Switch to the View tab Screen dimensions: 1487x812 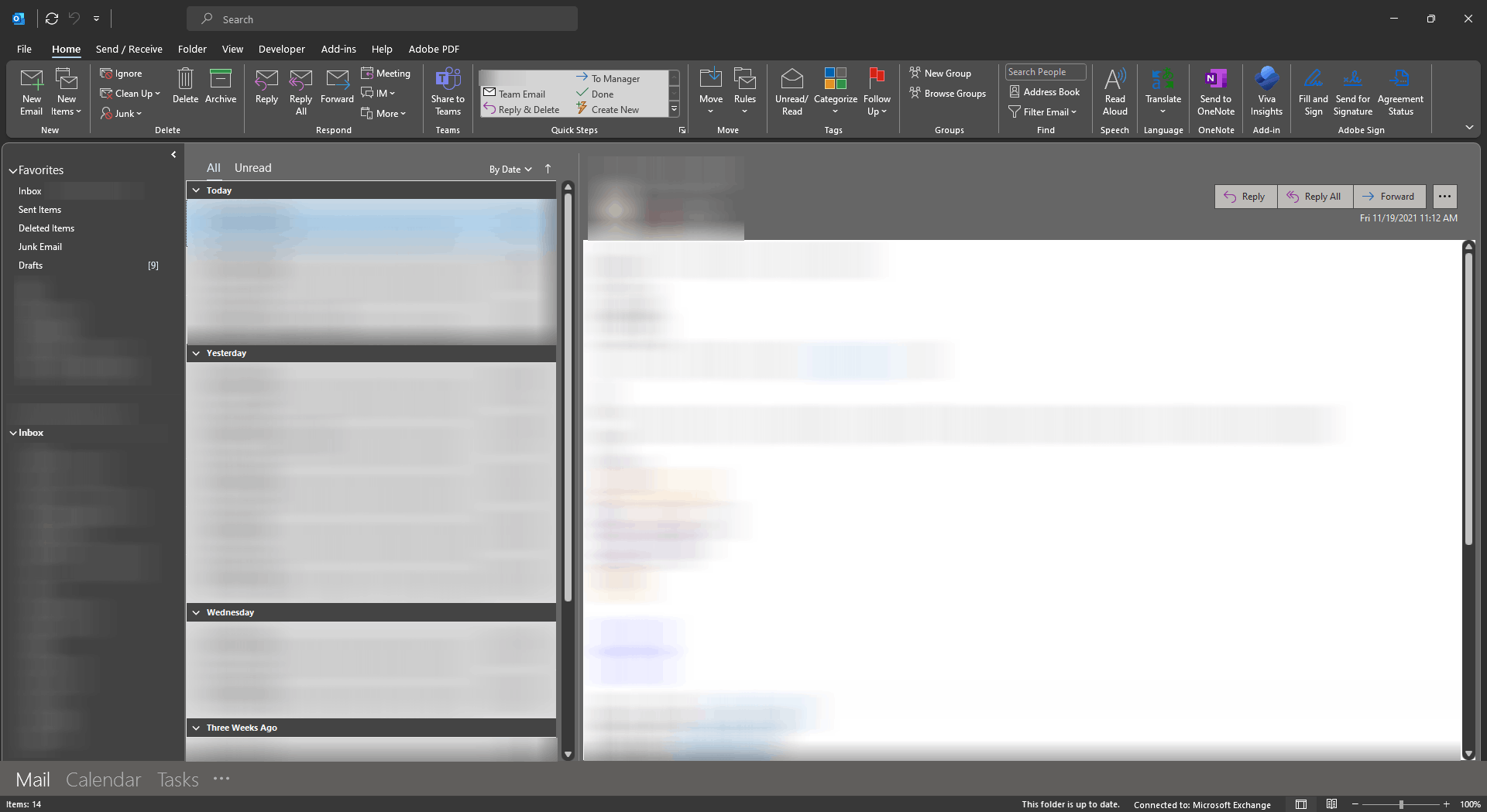[x=232, y=49]
